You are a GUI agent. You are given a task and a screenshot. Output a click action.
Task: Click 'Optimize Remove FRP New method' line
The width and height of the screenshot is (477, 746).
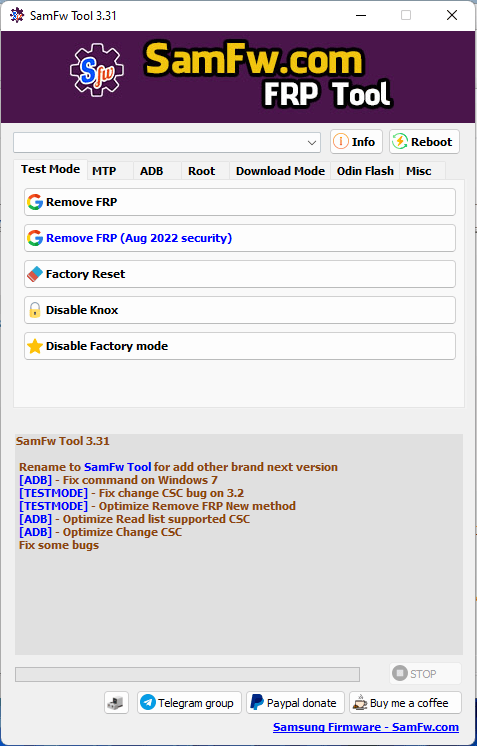(197, 506)
